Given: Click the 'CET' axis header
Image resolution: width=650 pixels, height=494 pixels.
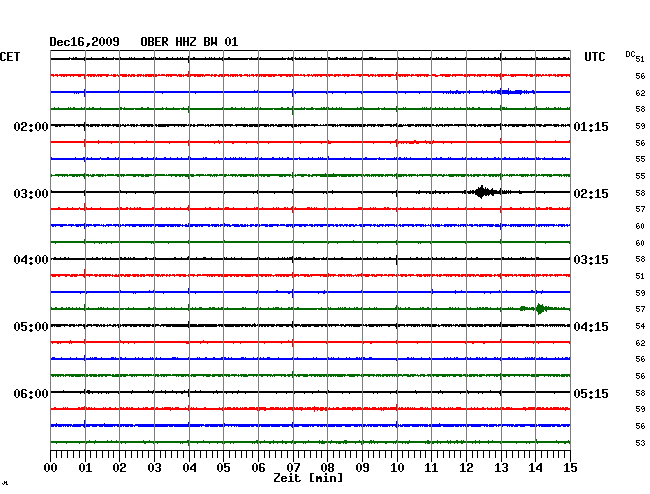Looking at the screenshot, I should [10, 57].
